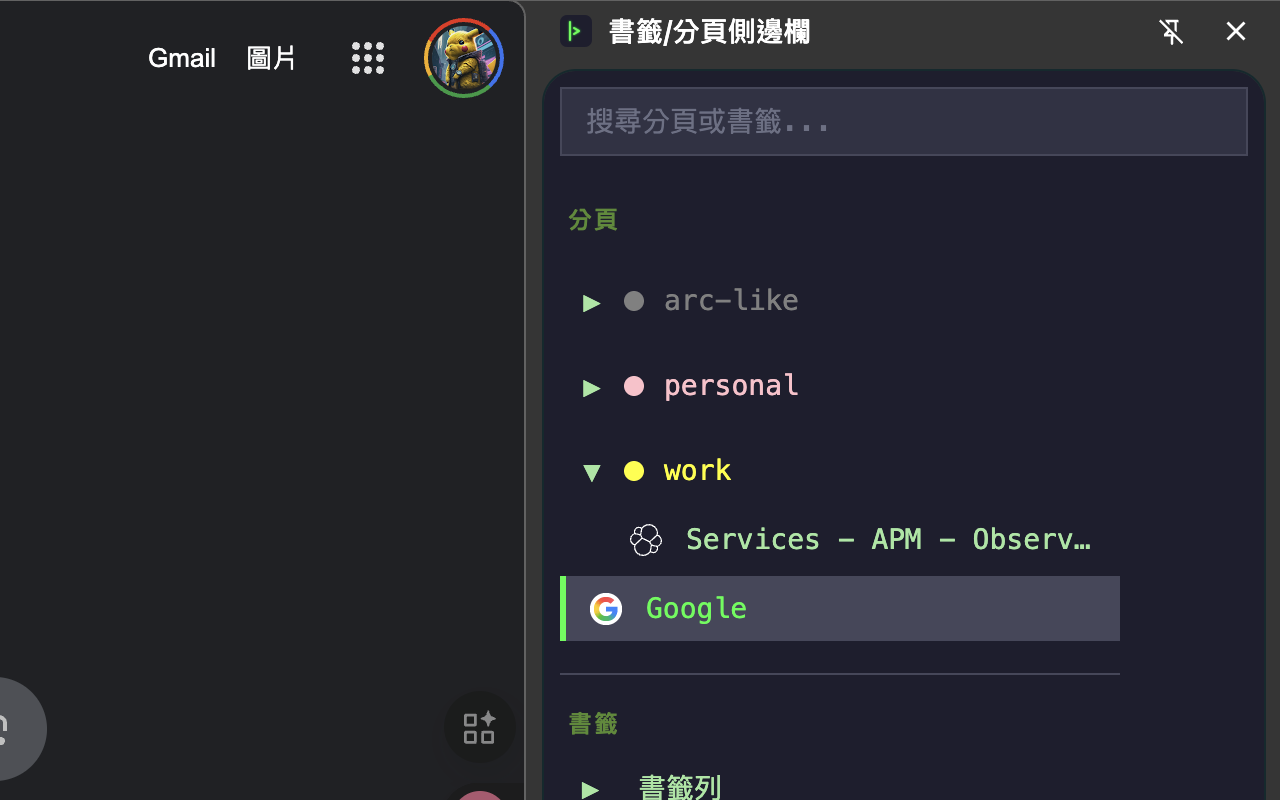Click the extension logo in the panel header
1280x800 pixels.
click(576, 31)
